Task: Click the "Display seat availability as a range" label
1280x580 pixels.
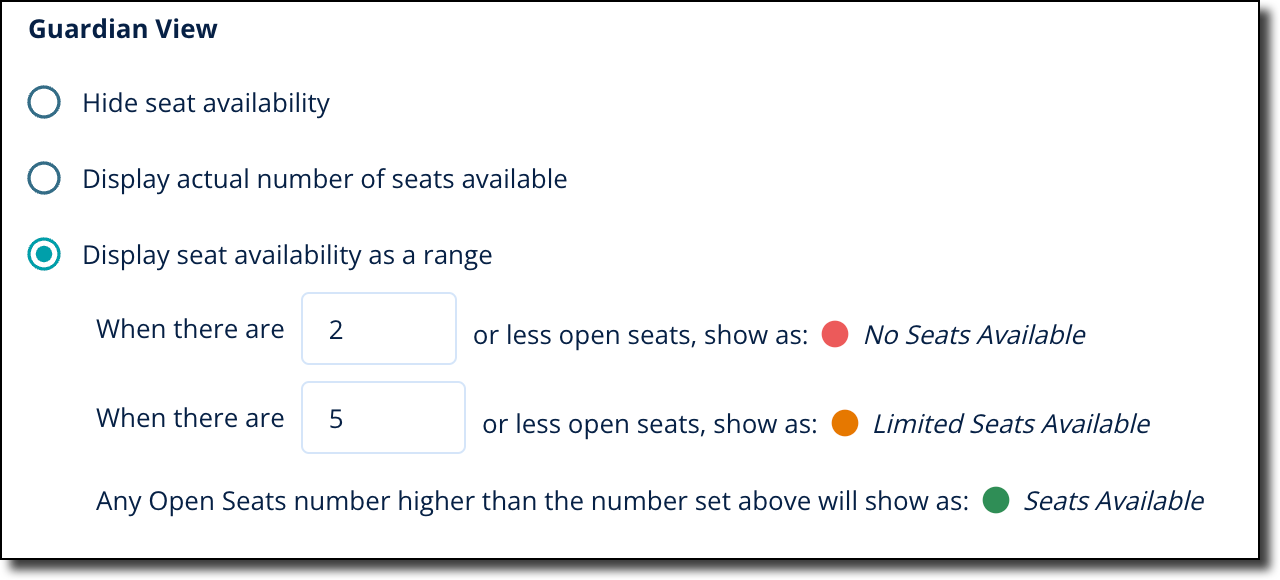Action: [x=287, y=255]
